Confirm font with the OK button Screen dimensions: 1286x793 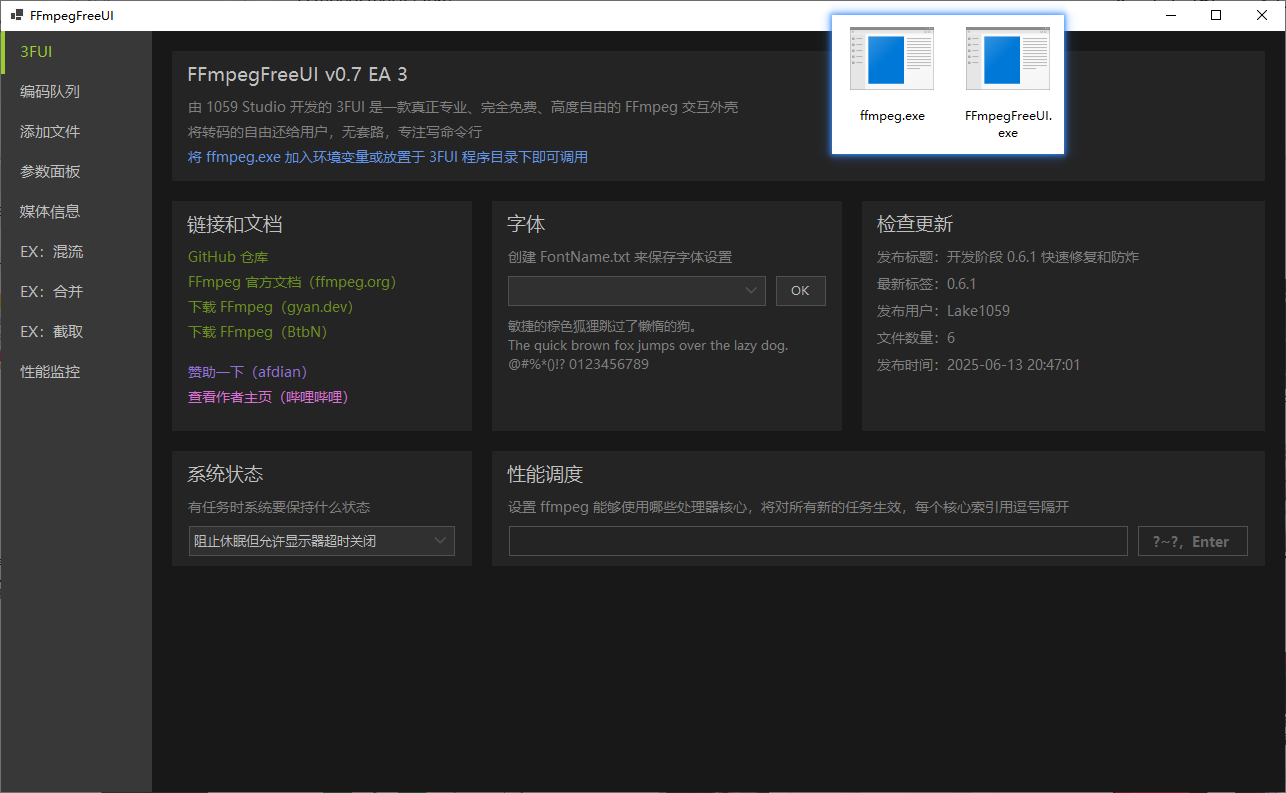[800, 291]
